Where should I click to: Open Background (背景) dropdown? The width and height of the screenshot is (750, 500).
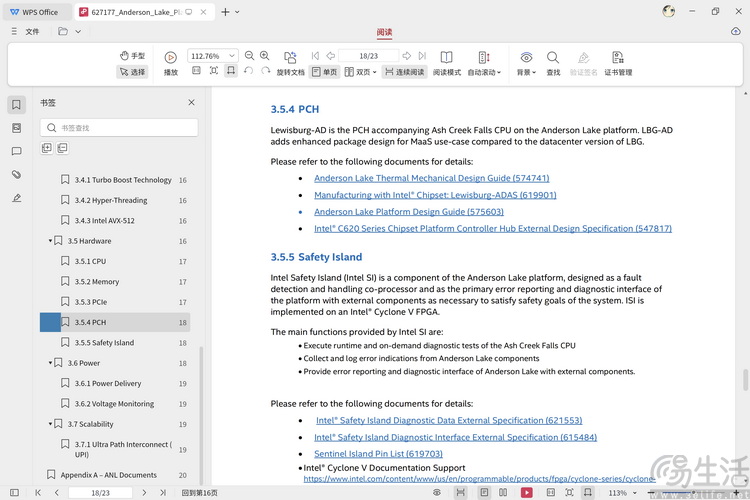(526, 64)
